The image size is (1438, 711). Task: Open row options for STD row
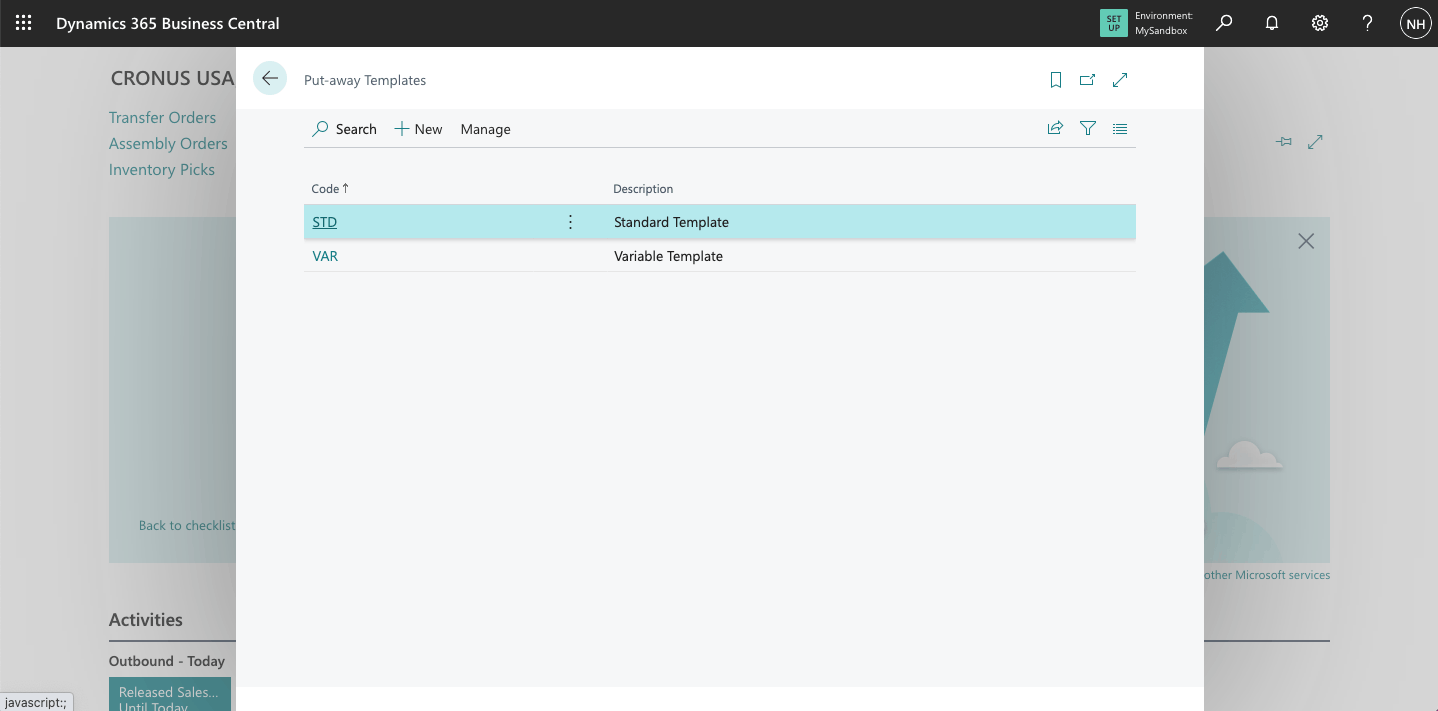[x=571, y=222]
